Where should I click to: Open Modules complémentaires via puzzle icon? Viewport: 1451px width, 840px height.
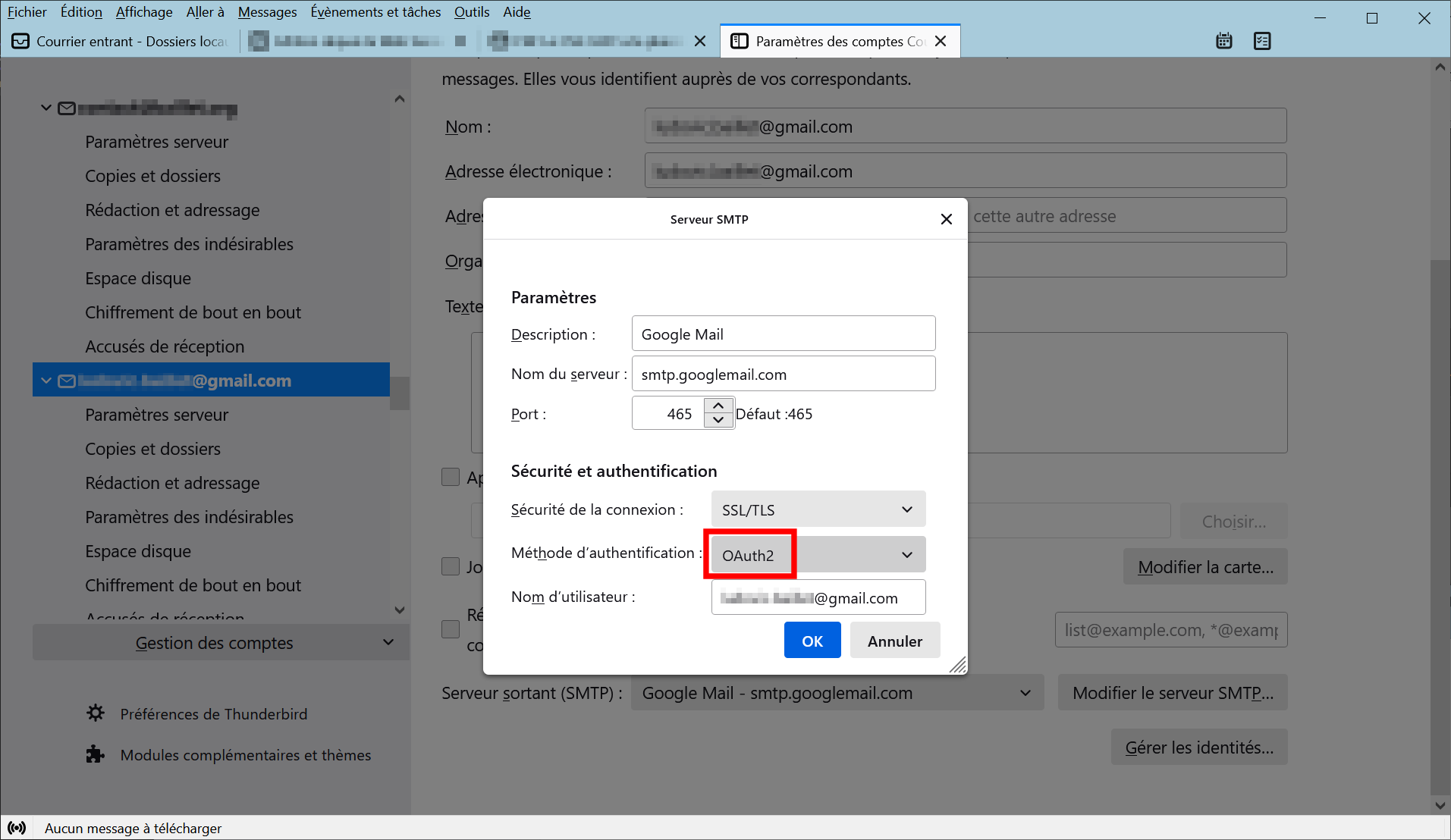(x=94, y=754)
